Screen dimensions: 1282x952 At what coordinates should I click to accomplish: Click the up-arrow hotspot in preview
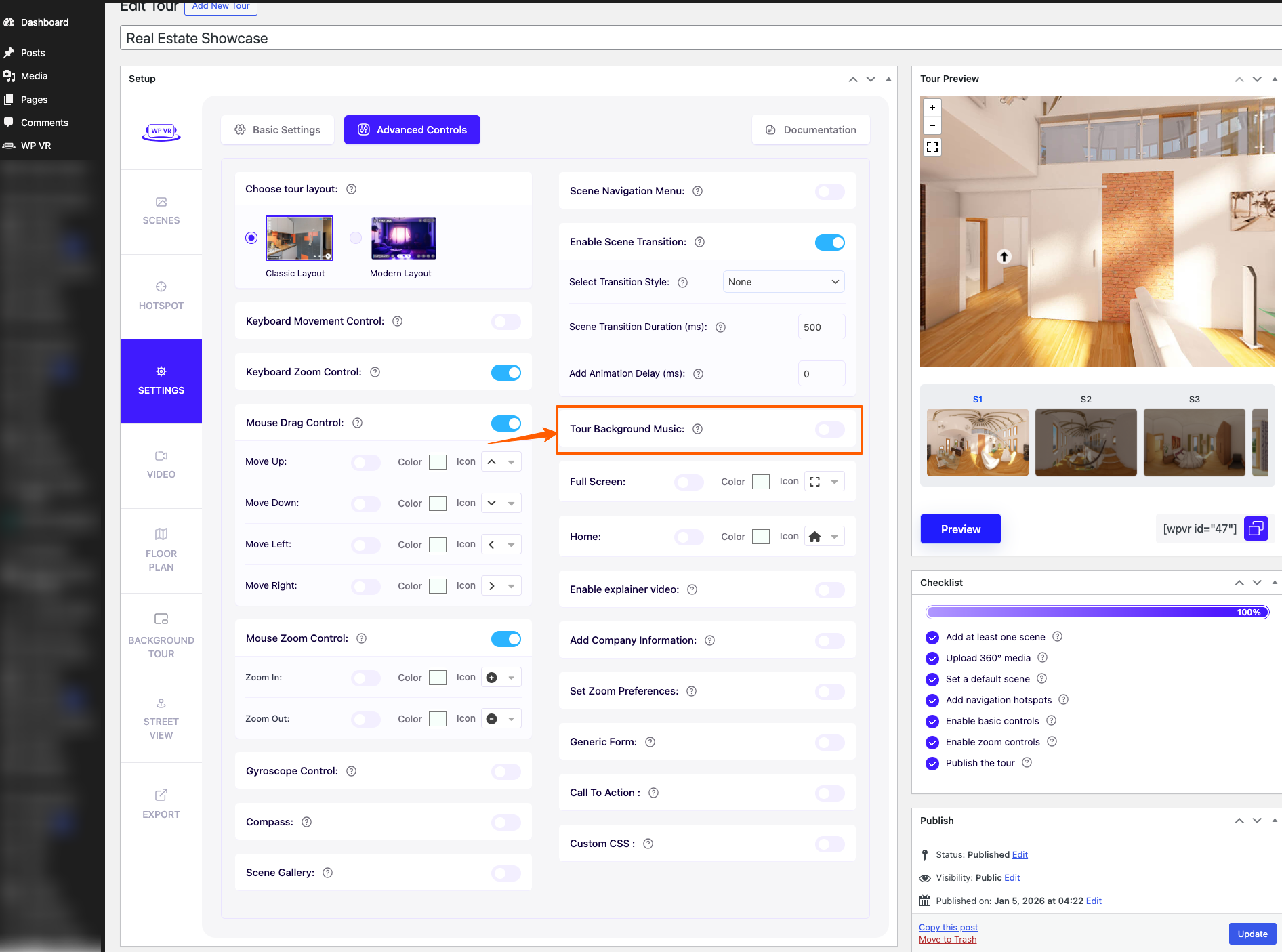[1004, 256]
